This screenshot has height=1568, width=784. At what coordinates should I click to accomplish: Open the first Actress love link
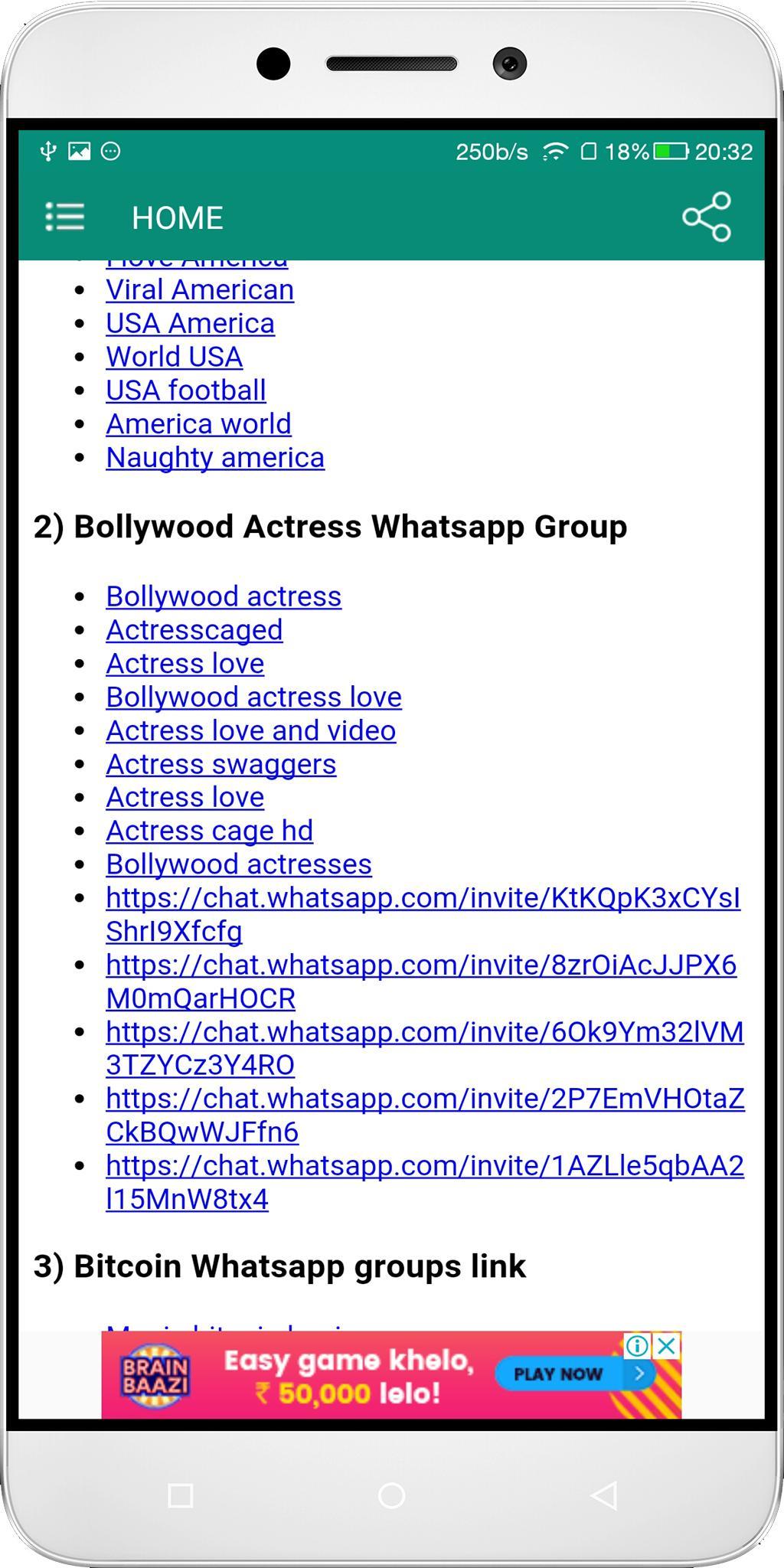tap(185, 664)
